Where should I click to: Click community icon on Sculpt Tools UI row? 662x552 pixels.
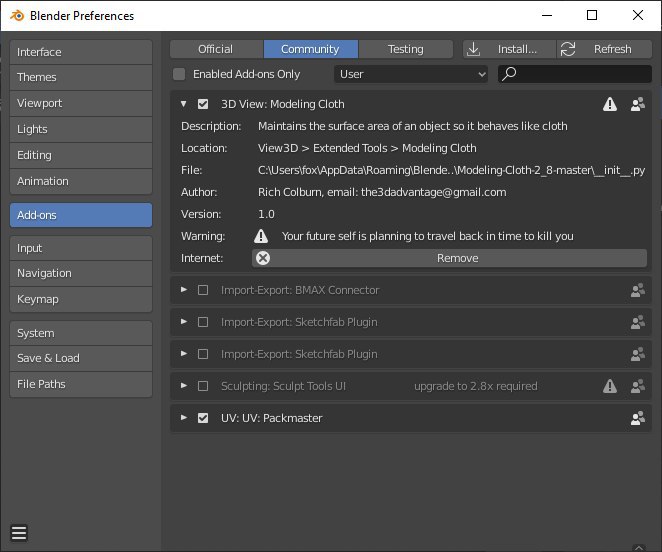coord(638,386)
